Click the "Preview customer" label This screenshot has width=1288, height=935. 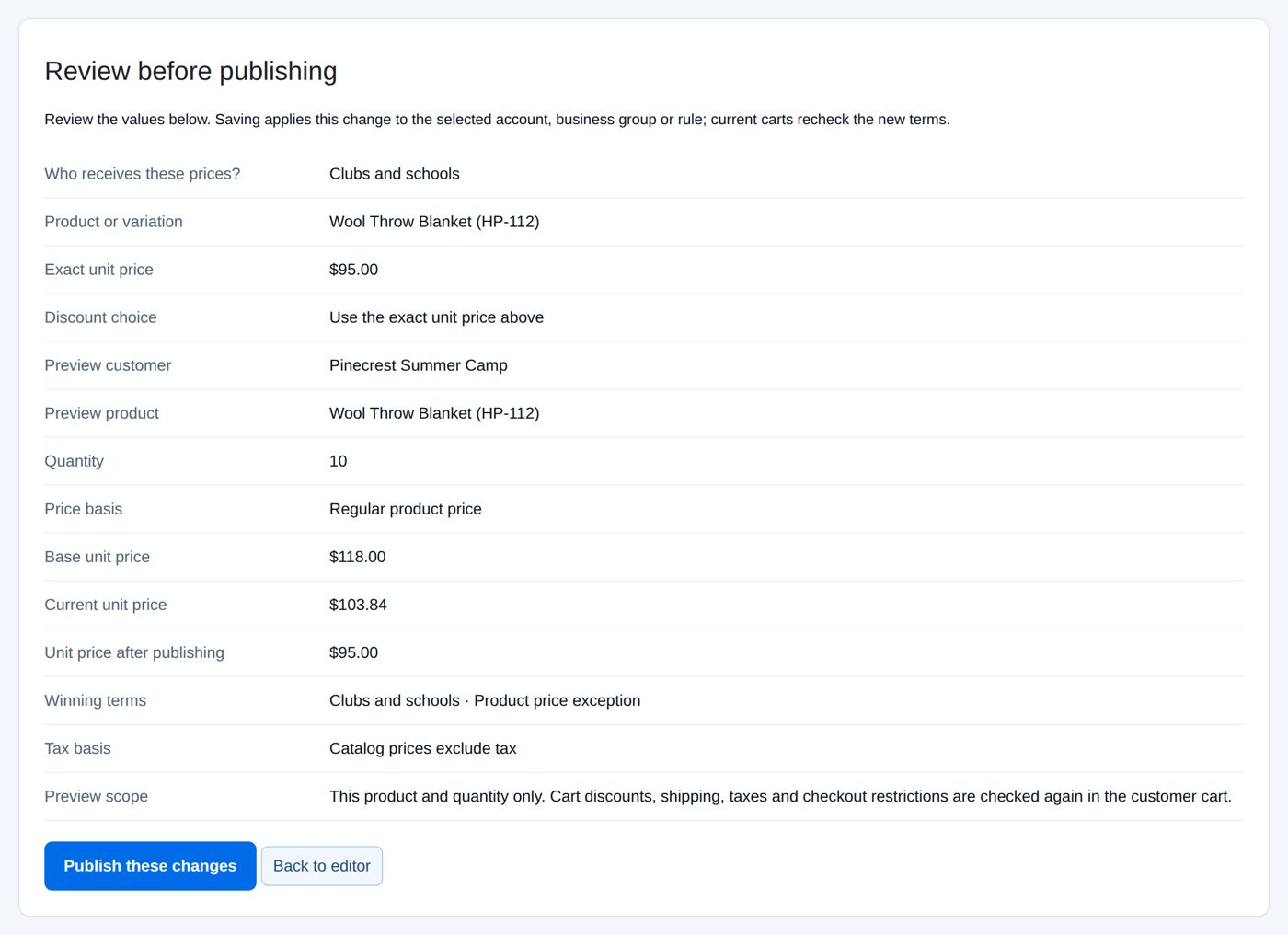(108, 365)
